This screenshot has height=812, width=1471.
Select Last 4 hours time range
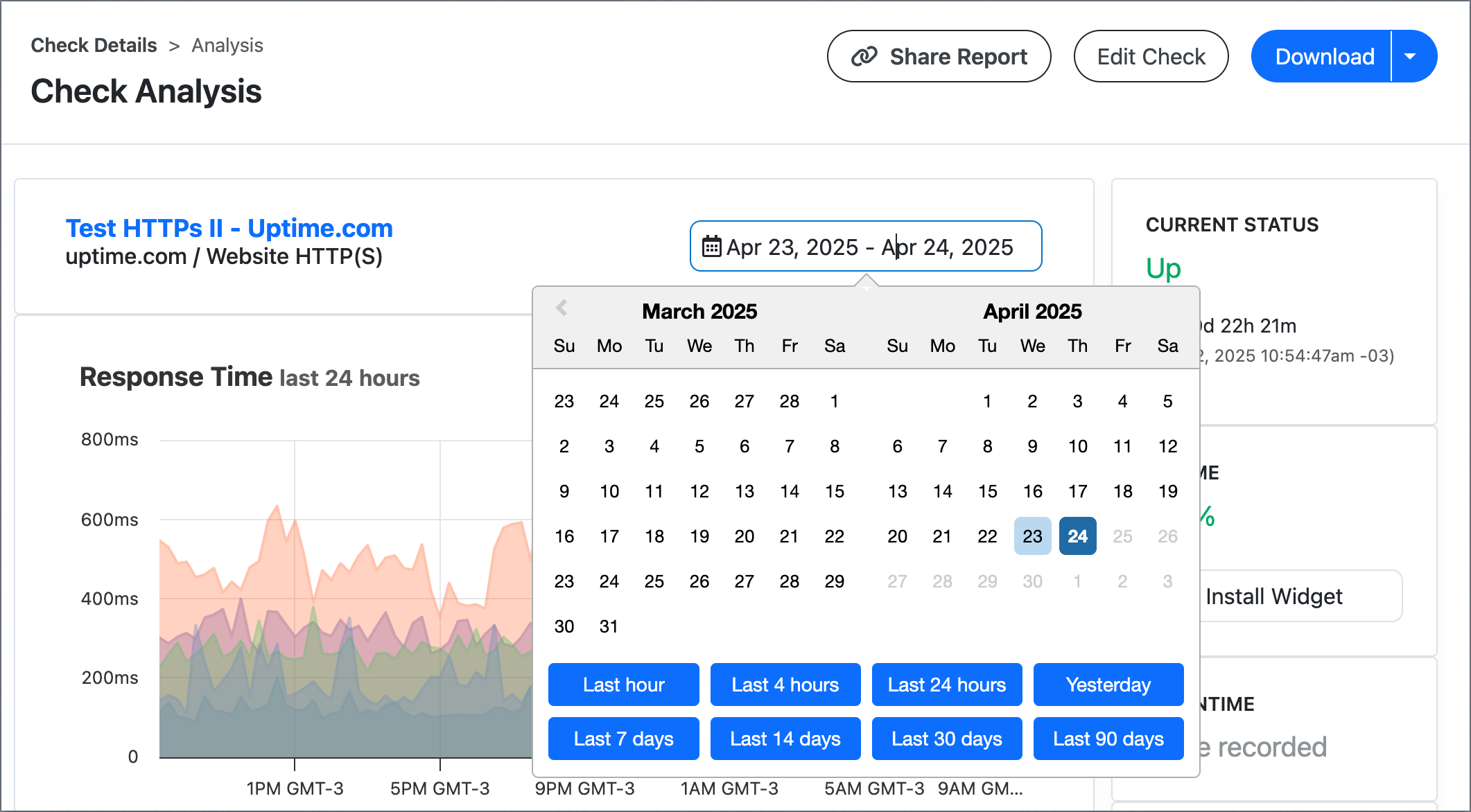click(785, 685)
